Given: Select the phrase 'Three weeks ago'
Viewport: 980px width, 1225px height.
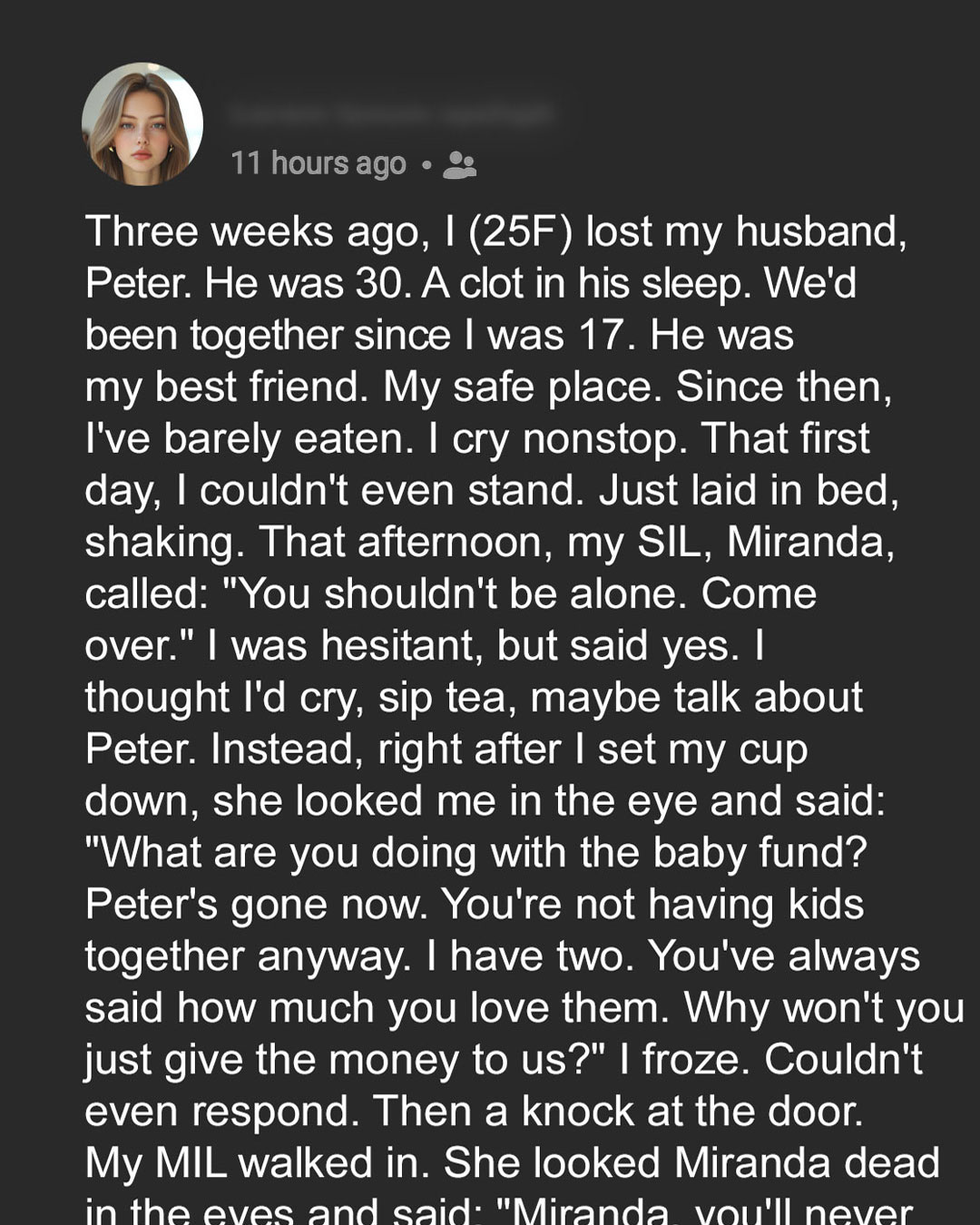Looking at the screenshot, I should 251,232.
